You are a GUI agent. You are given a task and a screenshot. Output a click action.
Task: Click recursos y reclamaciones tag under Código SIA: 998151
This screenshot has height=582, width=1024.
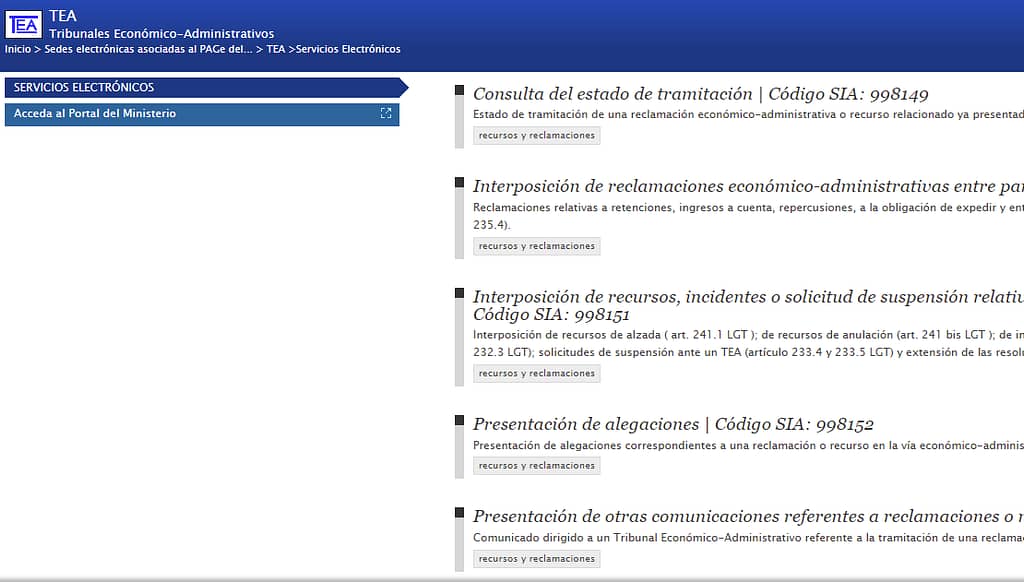point(536,374)
